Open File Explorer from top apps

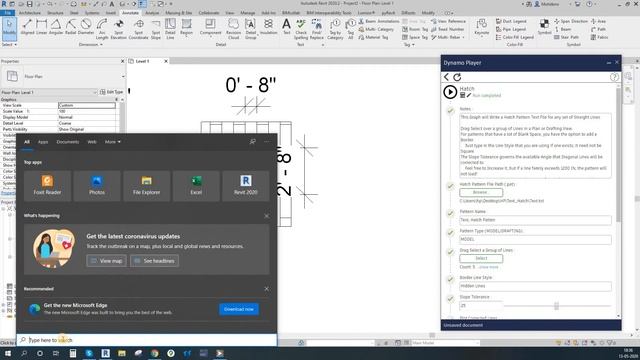tap(147, 186)
